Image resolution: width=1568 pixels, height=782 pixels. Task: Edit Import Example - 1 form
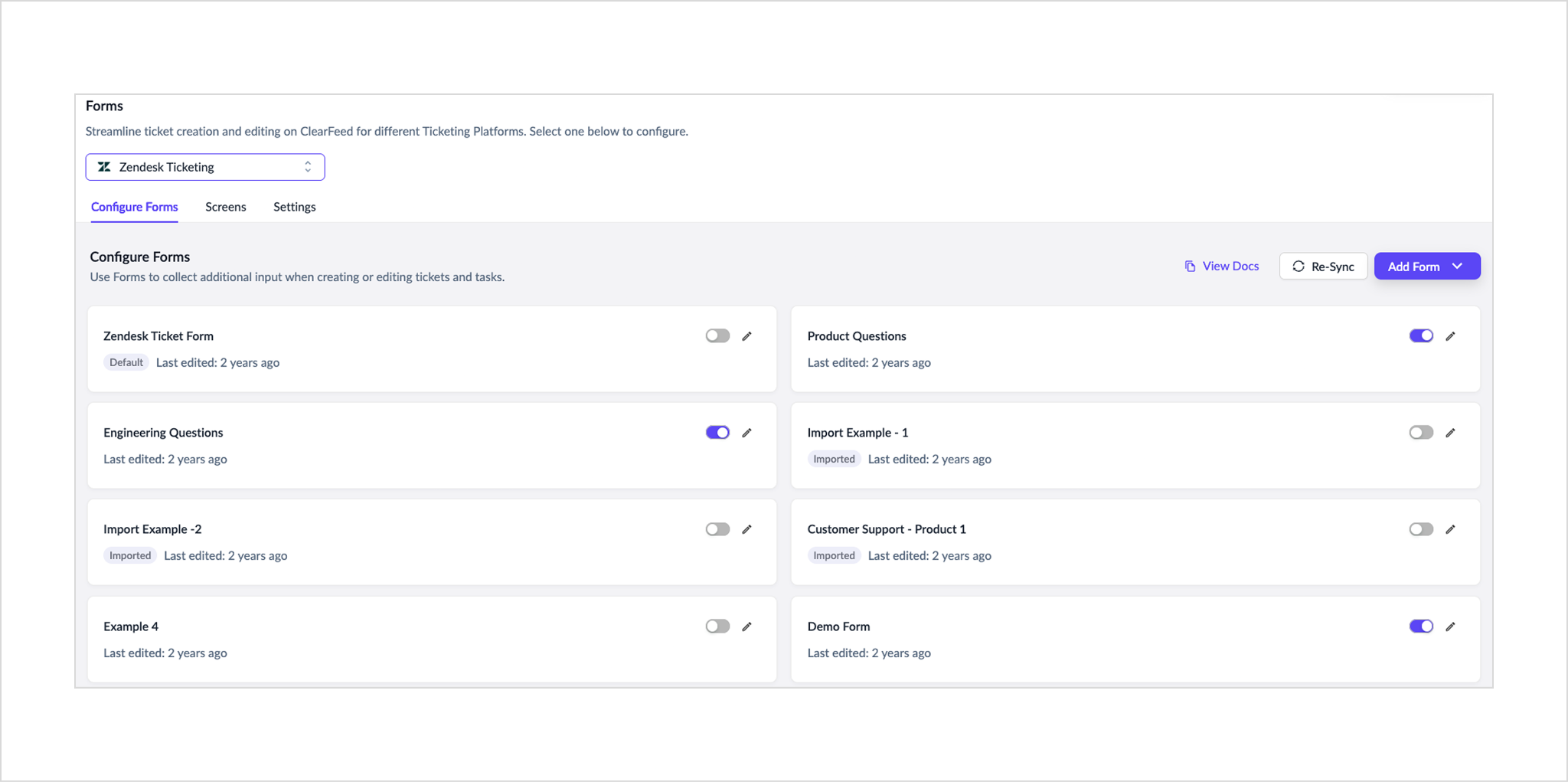tap(1450, 433)
